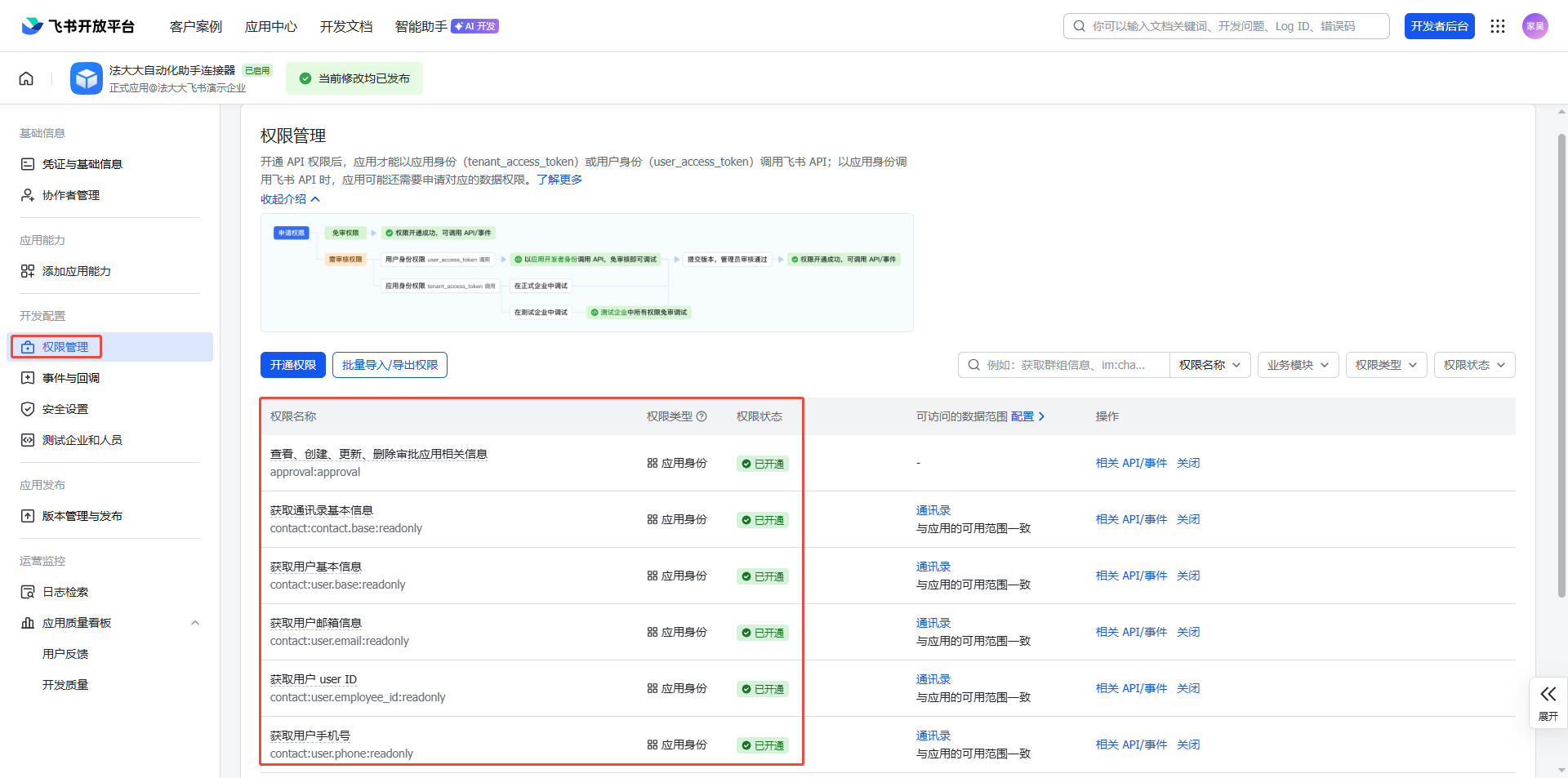Image resolution: width=1568 pixels, height=778 pixels.
Task: Click the user avatar in top-right corner
Action: (x=1535, y=26)
